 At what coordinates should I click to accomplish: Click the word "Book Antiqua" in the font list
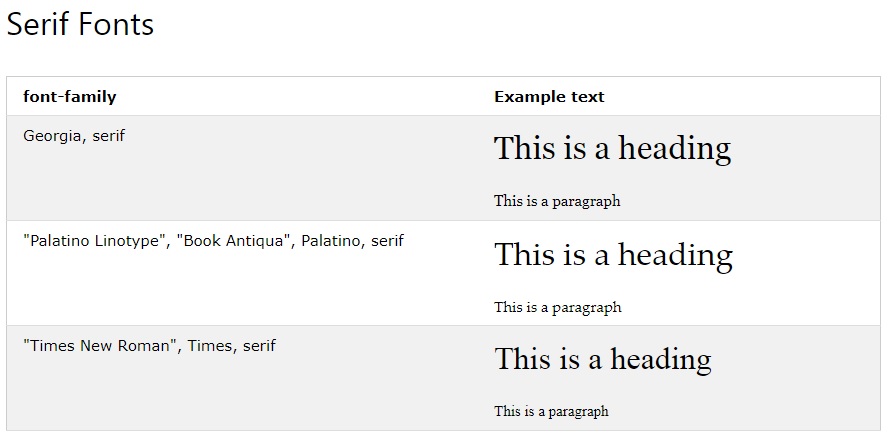point(233,241)
